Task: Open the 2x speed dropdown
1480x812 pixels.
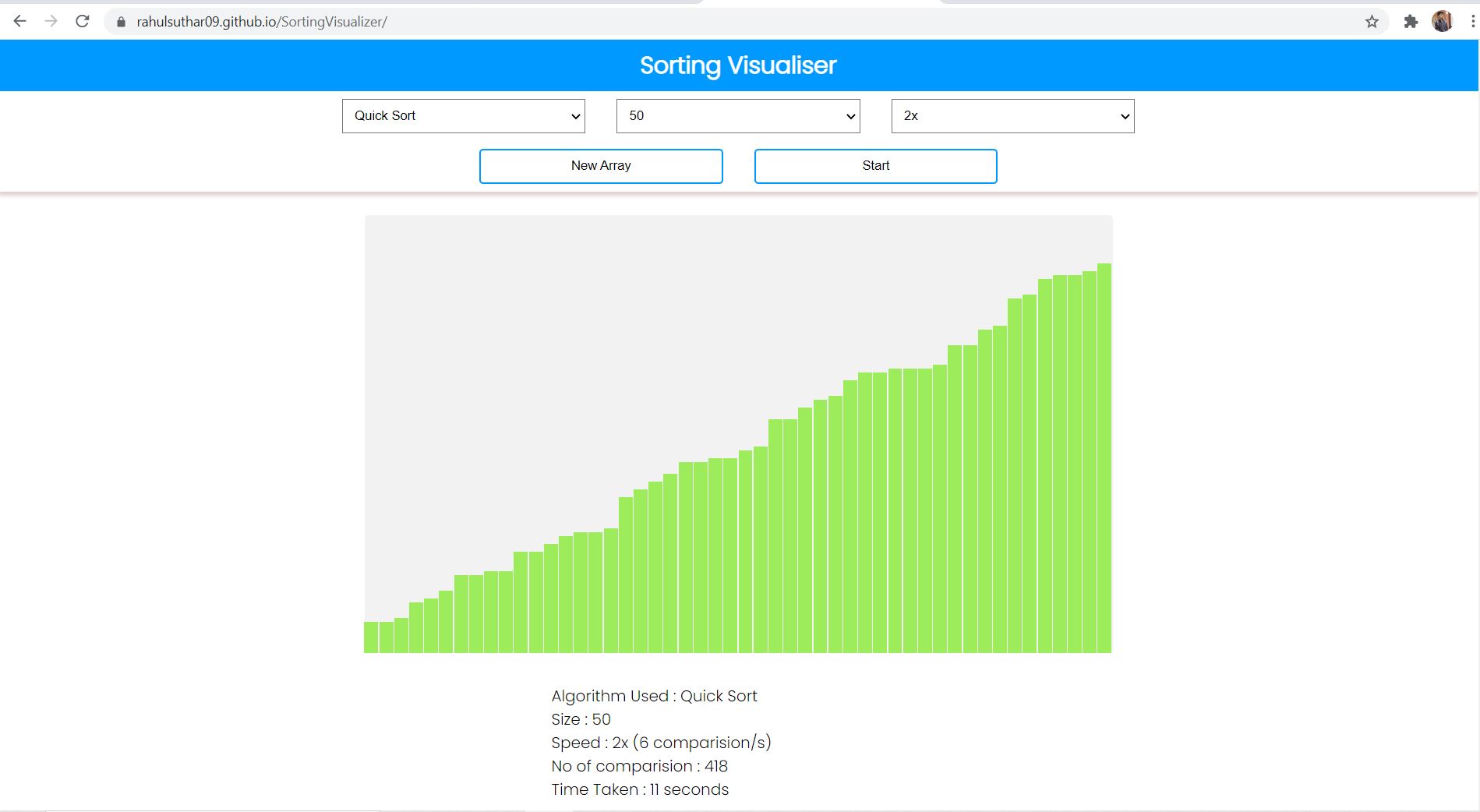Action: click(1012, 116)
